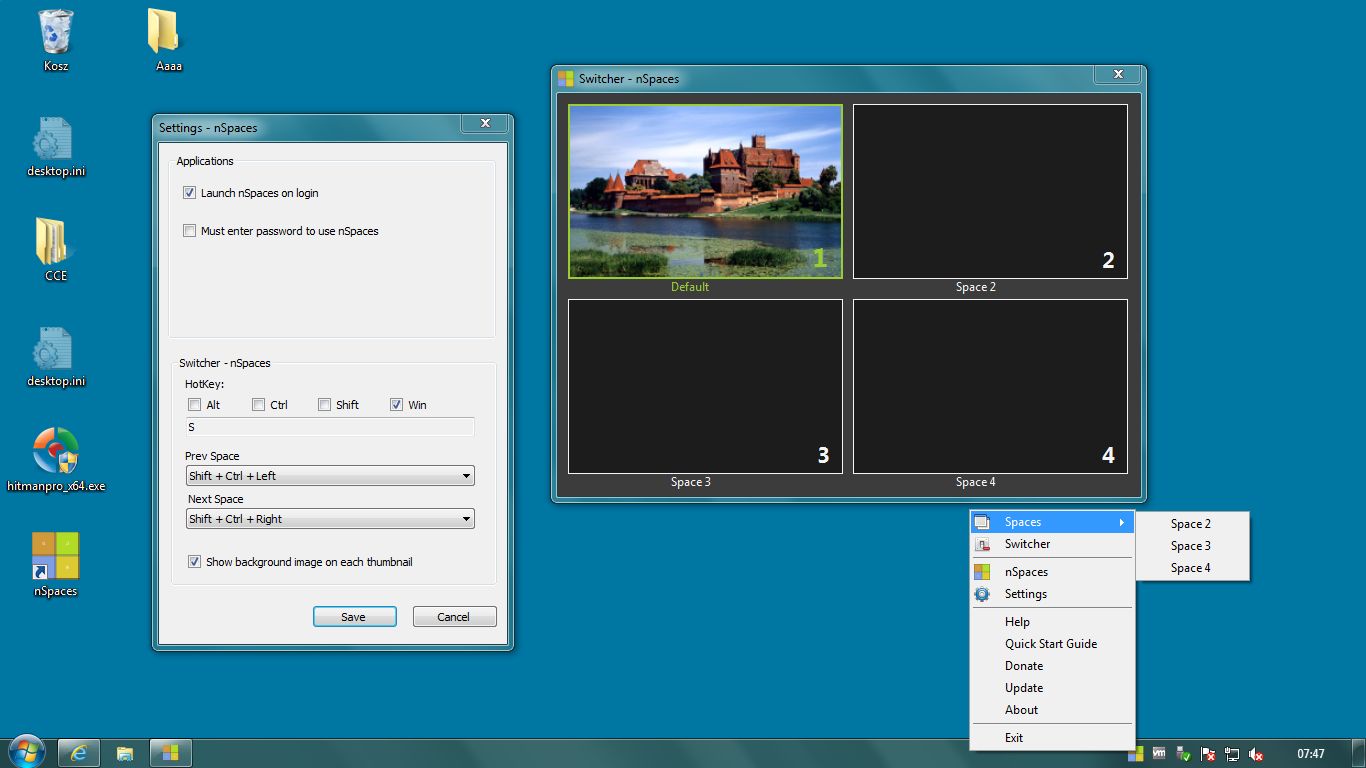
Task: Select the Aaaa folder on desktop
Action: 163,33
